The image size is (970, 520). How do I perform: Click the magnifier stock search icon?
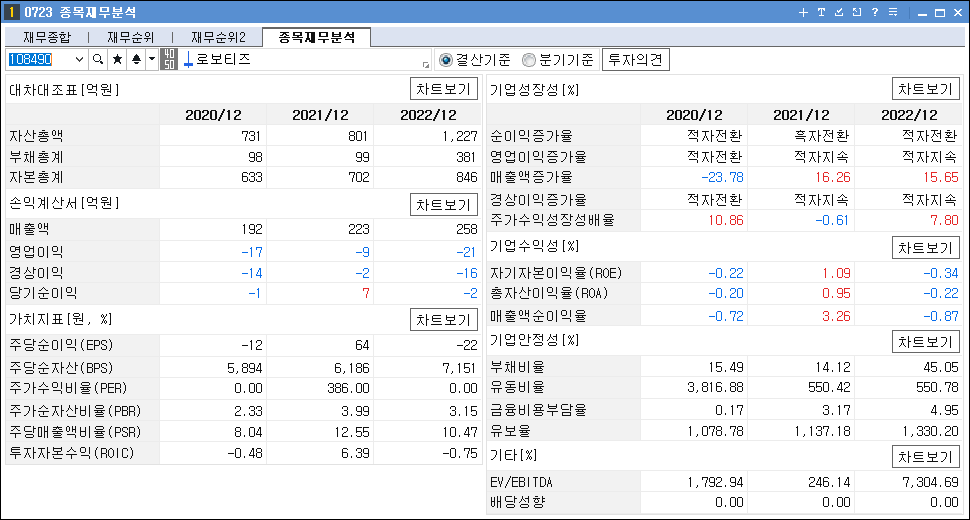(98, 59)
